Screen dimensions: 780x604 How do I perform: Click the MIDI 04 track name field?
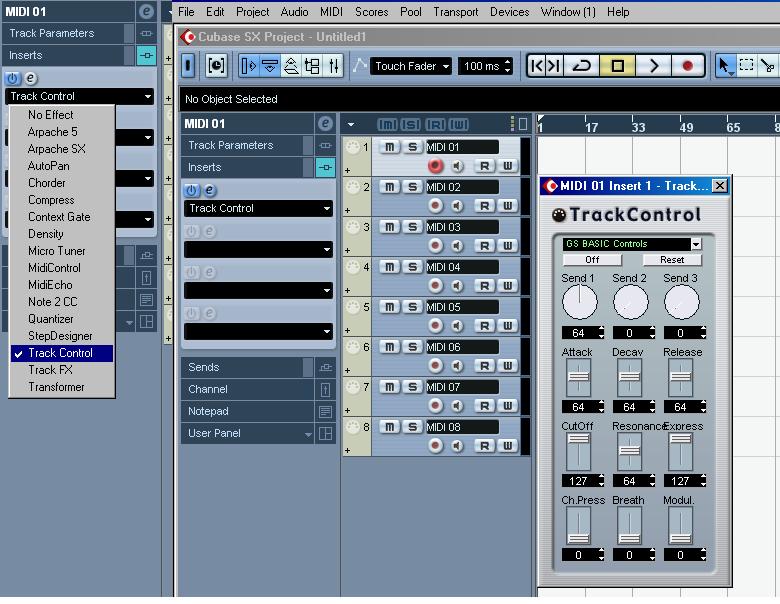462,267
